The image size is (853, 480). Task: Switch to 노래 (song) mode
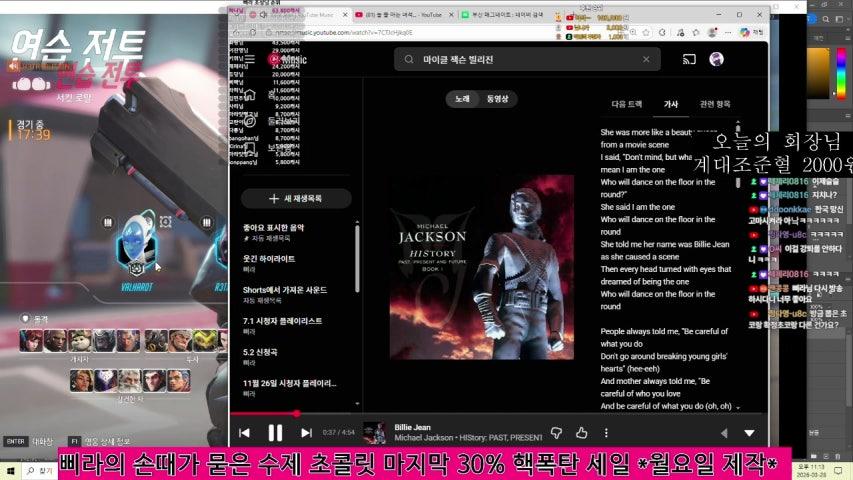[x=462, y=99]
